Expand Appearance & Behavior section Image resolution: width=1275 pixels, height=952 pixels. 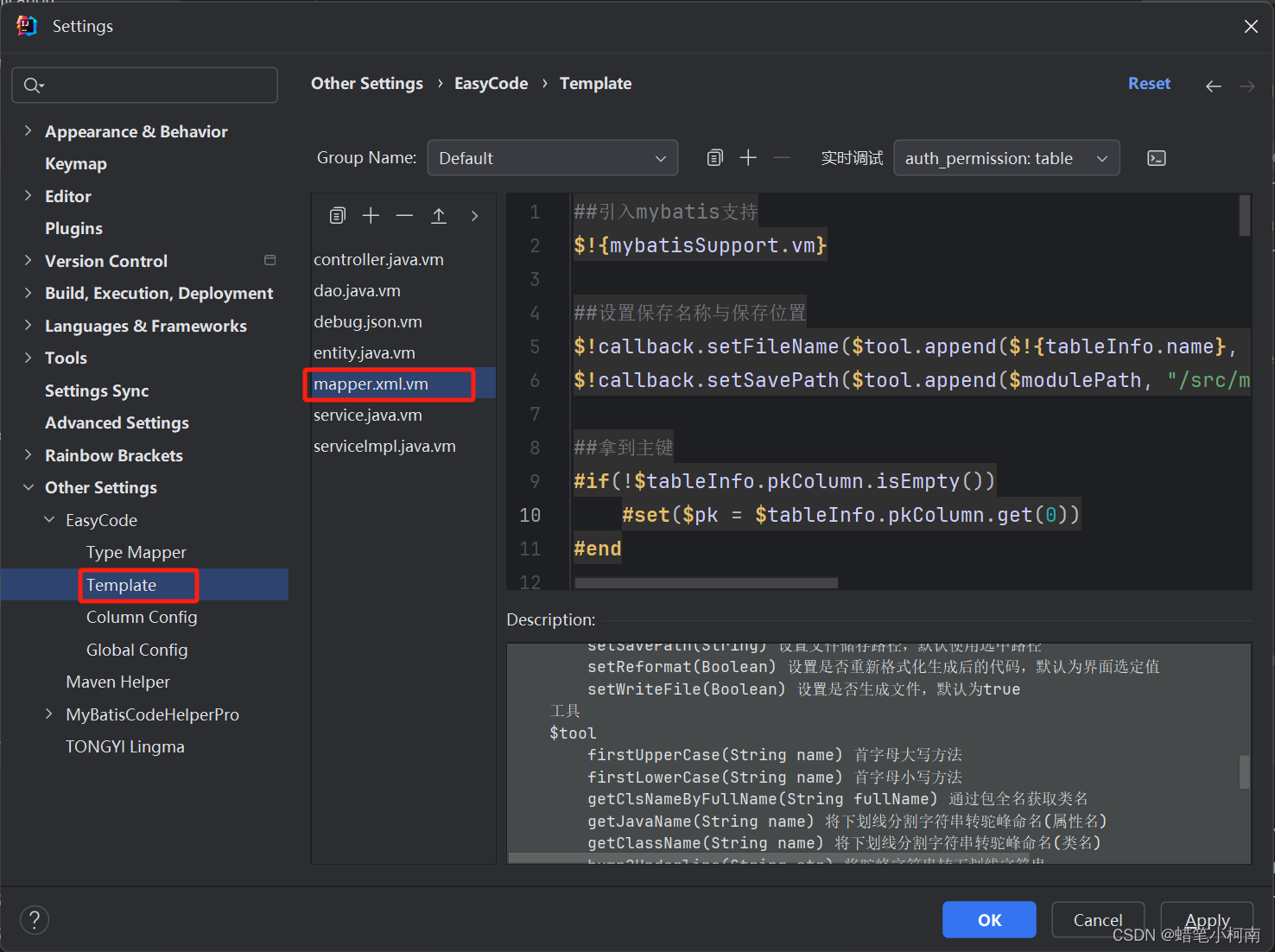(28, 130)
